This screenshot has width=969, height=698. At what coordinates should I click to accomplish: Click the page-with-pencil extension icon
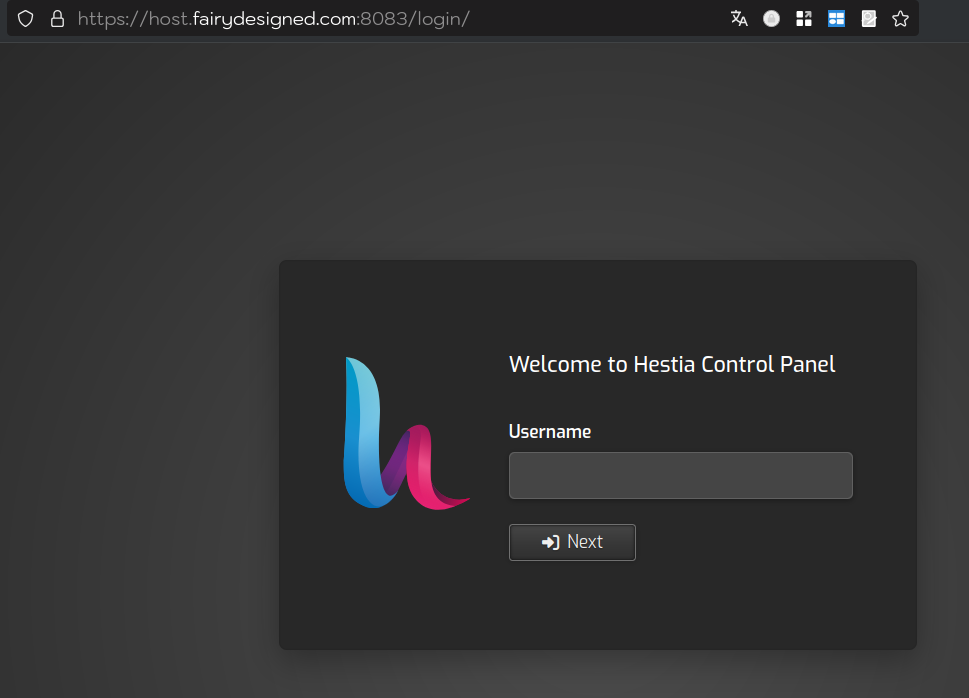pos(868,19)
